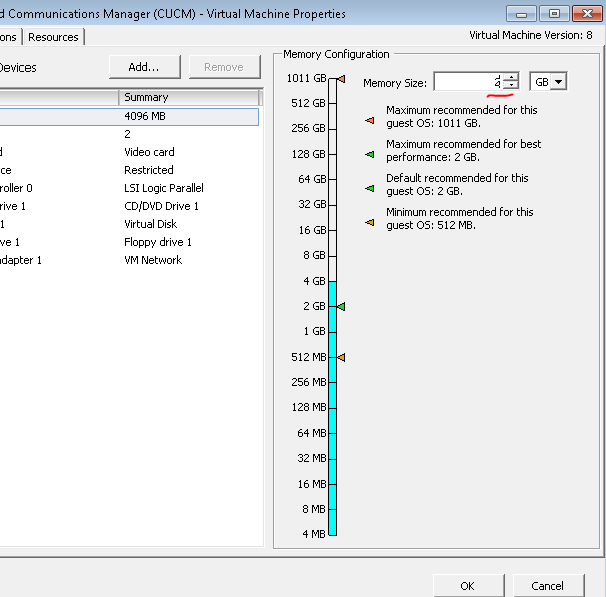Select the VM Network adapter row

pyautogui.click(x=129, y=260)
